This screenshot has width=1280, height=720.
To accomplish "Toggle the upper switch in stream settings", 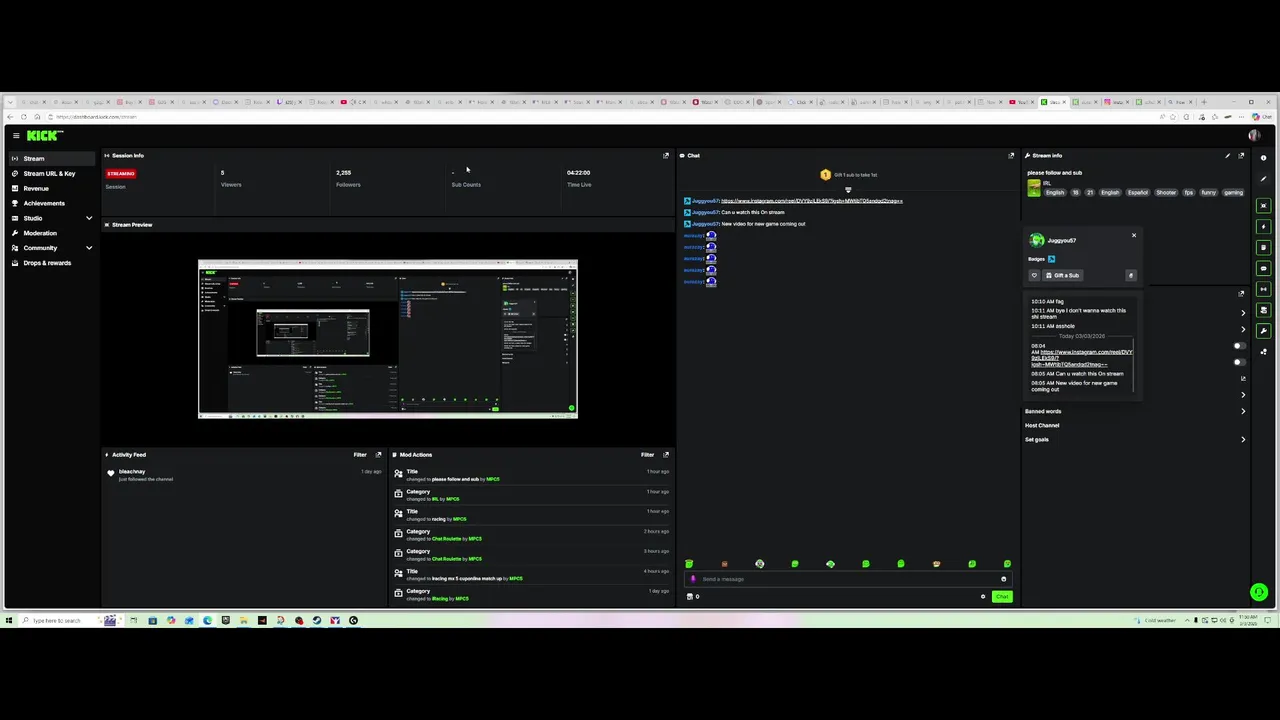I will click(x=1239, y=345).
